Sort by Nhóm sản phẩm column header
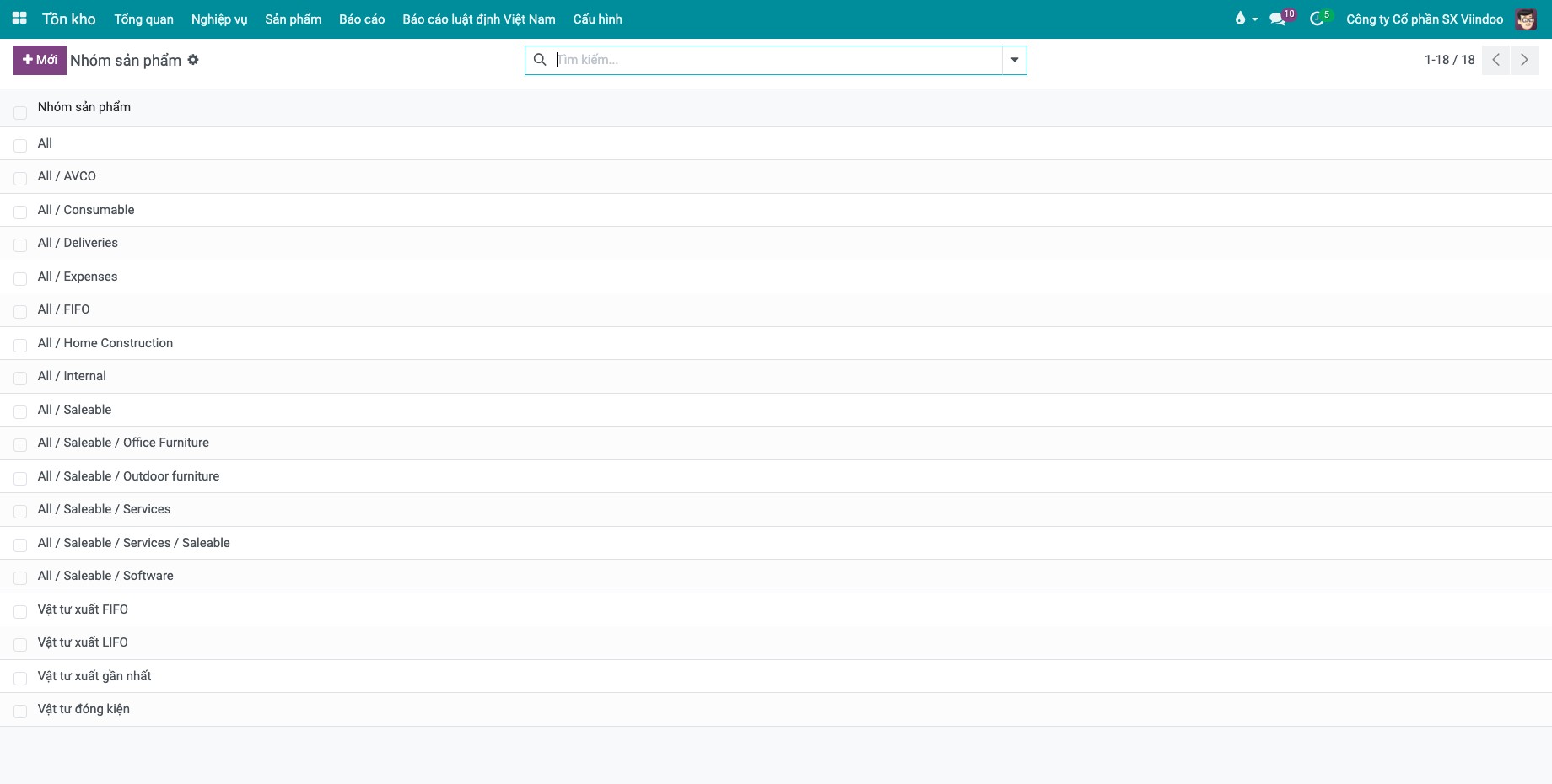 pyautogui.click(x=84, y=107)
